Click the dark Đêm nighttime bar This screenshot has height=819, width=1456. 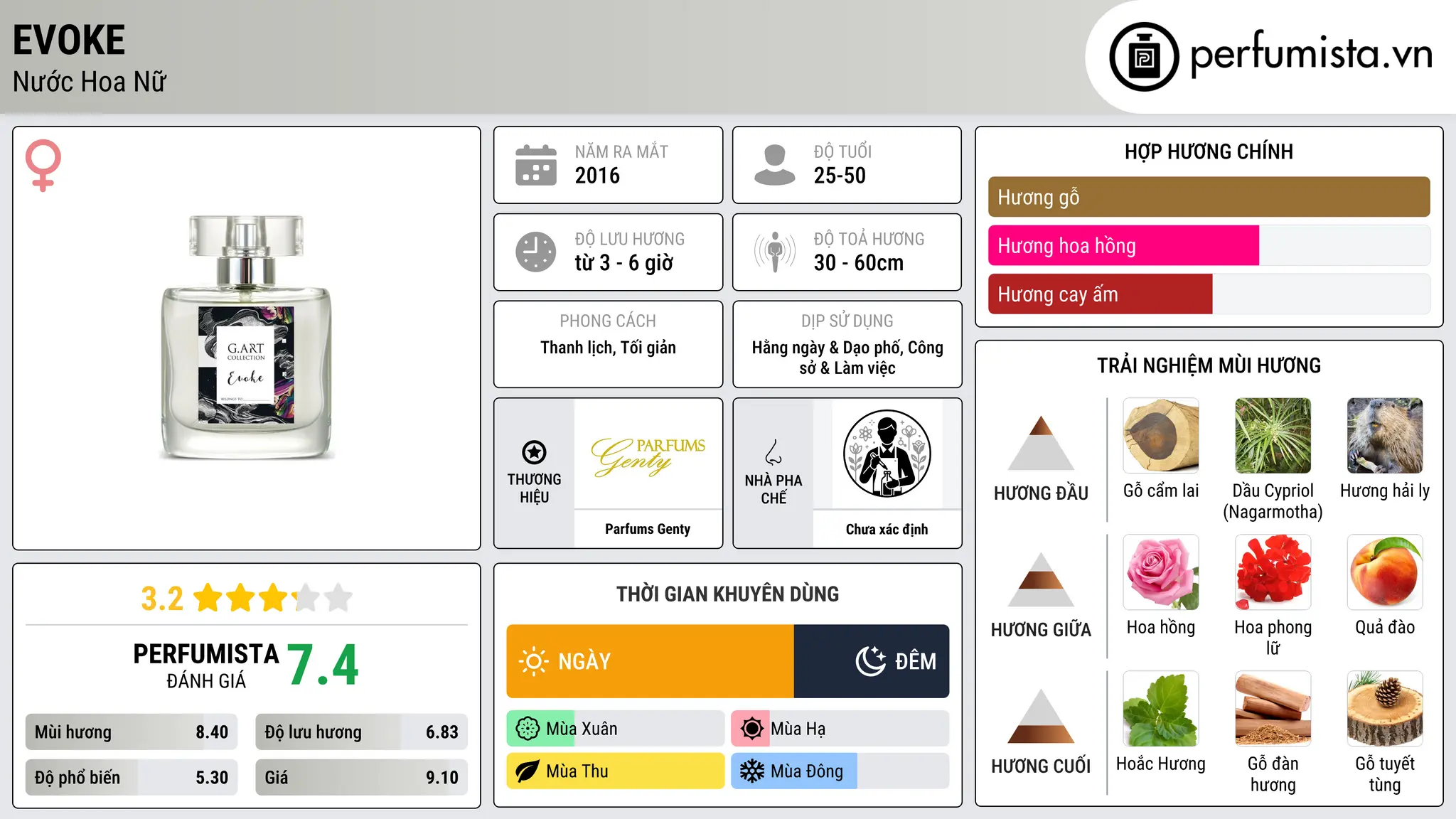872,661
